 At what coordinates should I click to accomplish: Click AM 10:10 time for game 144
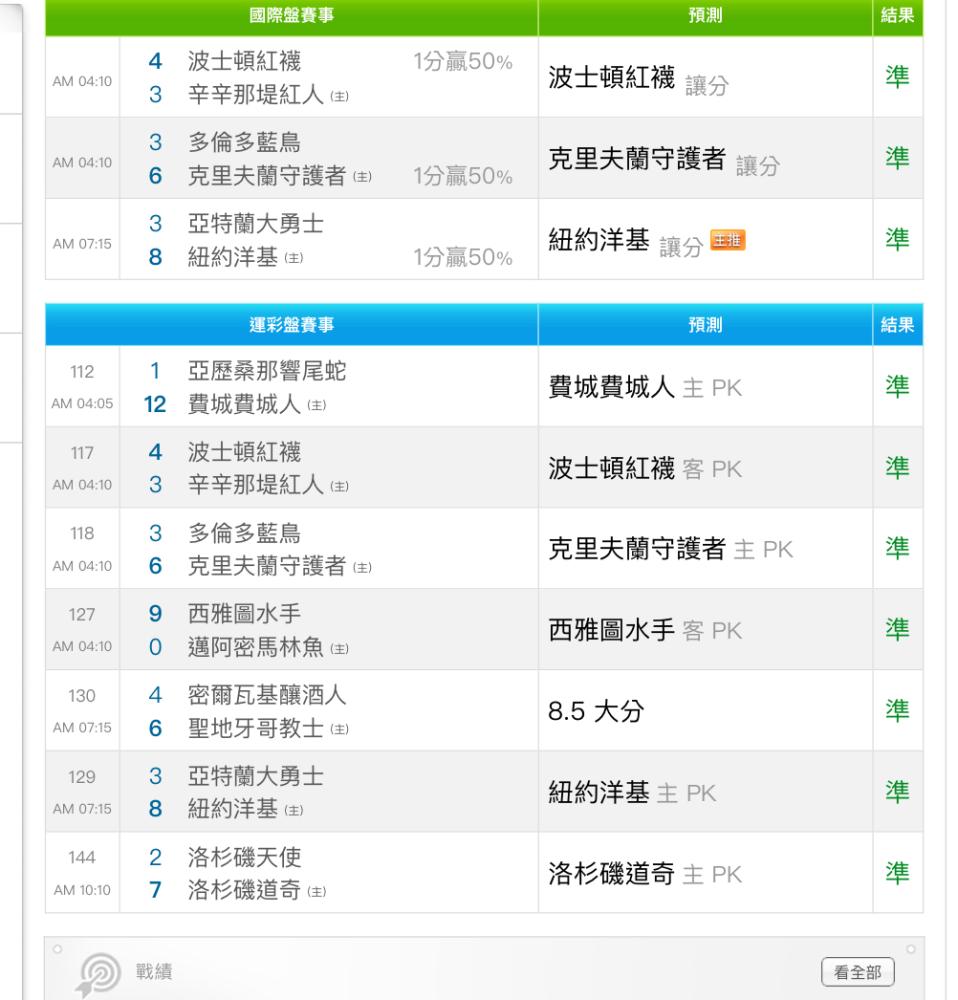tap(82, 890)
